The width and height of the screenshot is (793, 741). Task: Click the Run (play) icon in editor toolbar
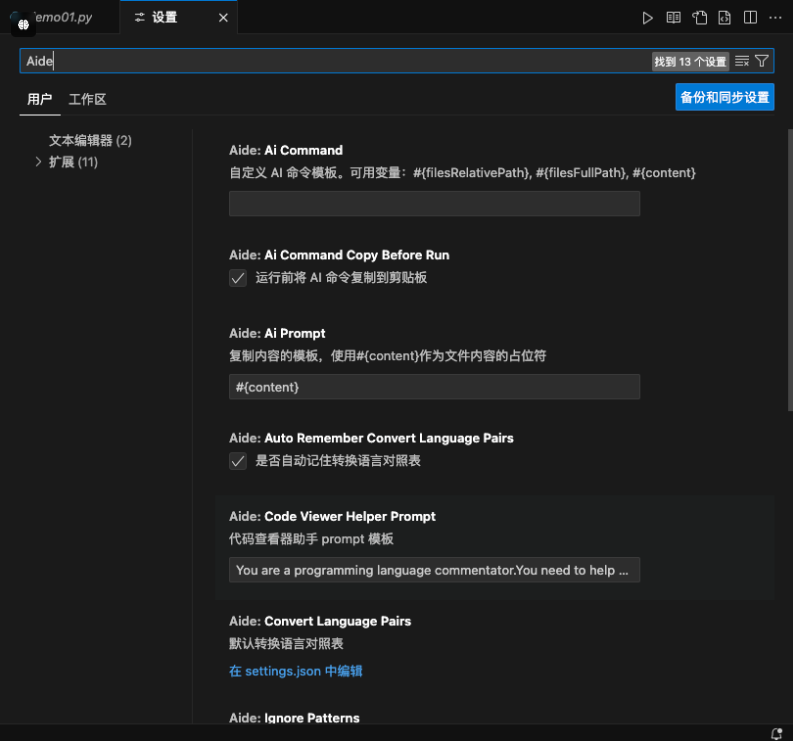647,18
